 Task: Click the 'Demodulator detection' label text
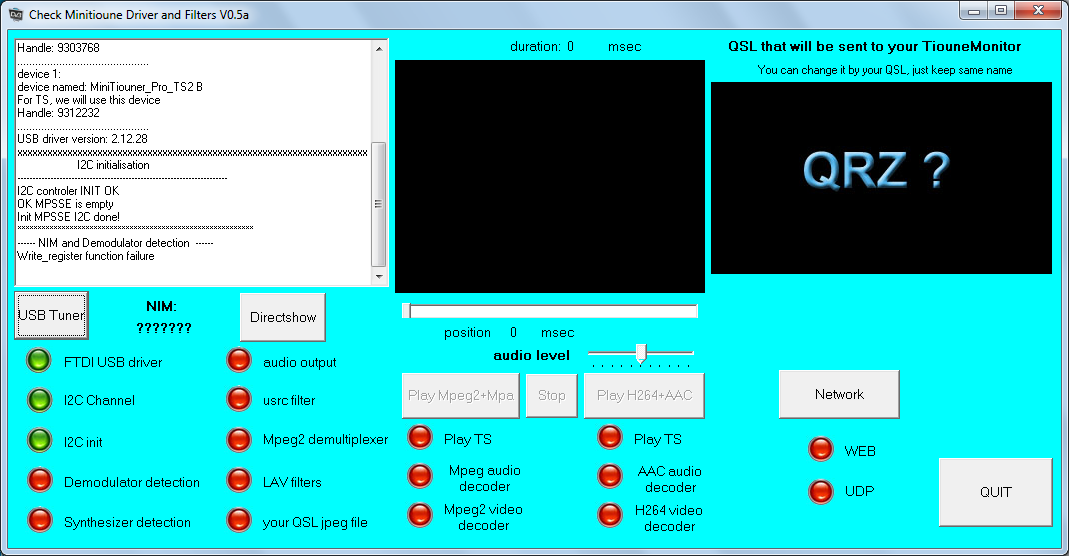pyautogui.click(x=132, y=482)
